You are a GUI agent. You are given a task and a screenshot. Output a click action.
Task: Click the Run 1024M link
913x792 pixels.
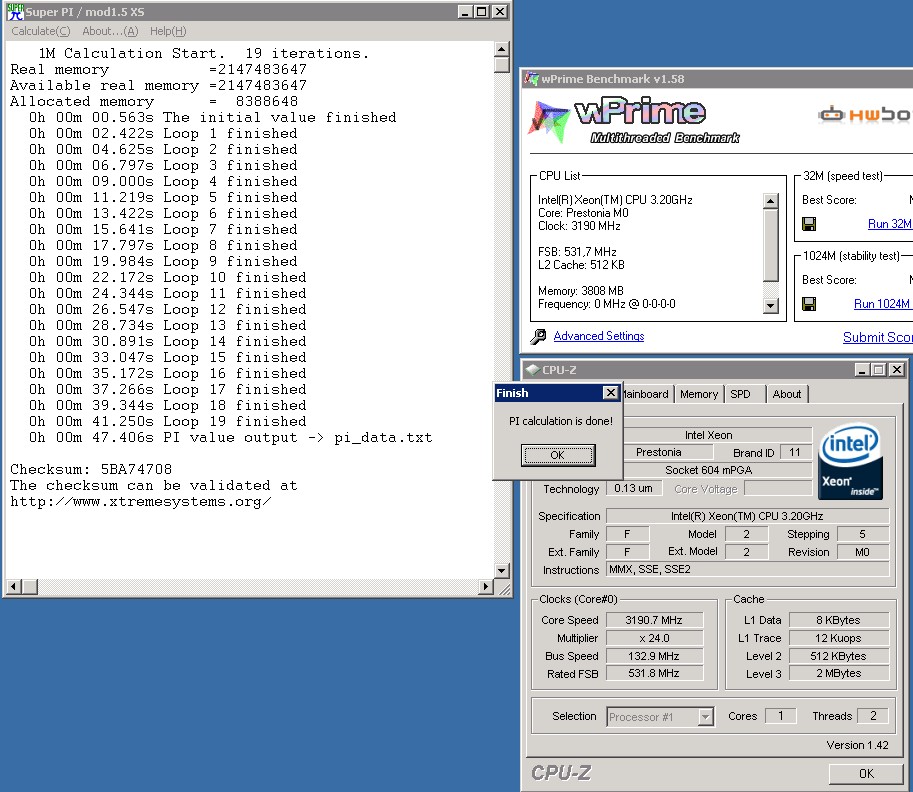pyautogui.click(x=882, y=304)
